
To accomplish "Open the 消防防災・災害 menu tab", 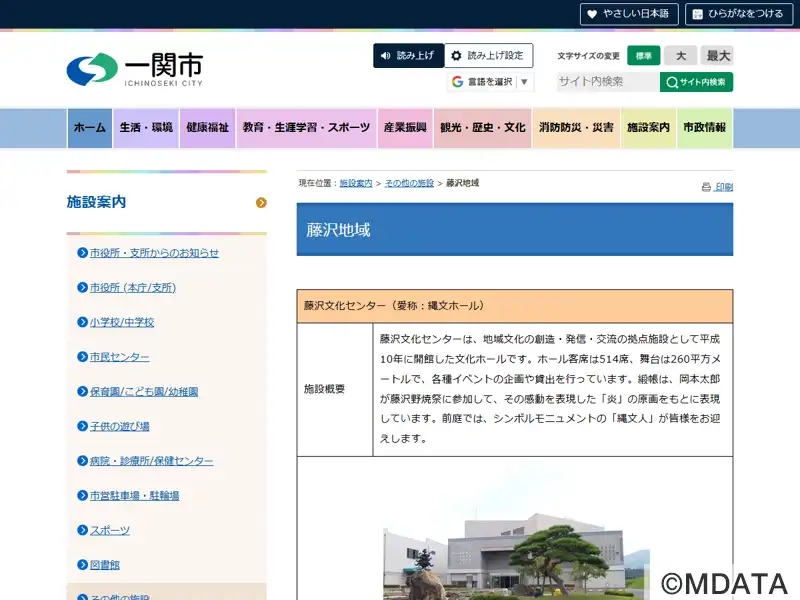I will [x=576, y=128].
